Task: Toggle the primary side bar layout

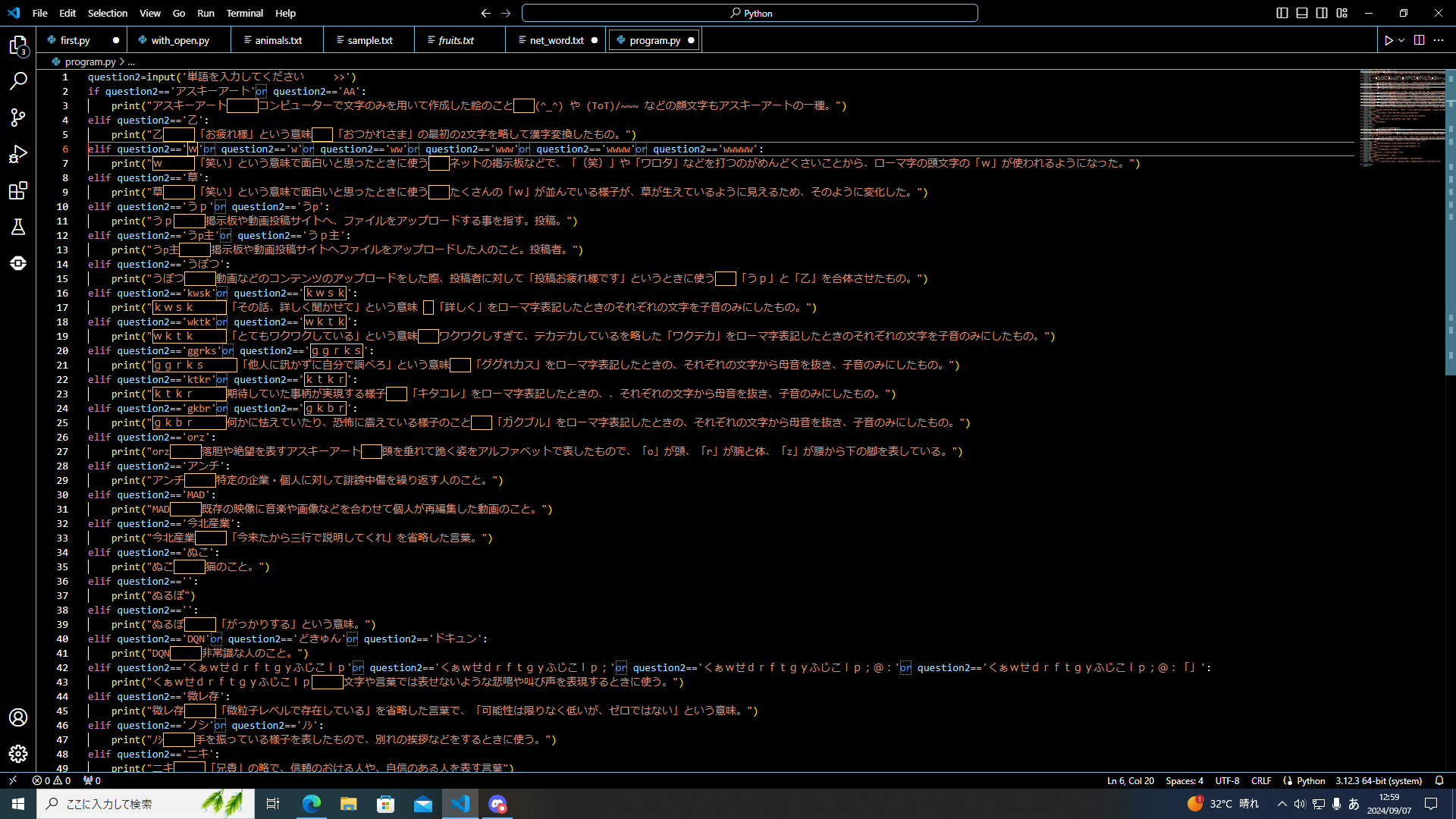Action: tap(1282, 13)
